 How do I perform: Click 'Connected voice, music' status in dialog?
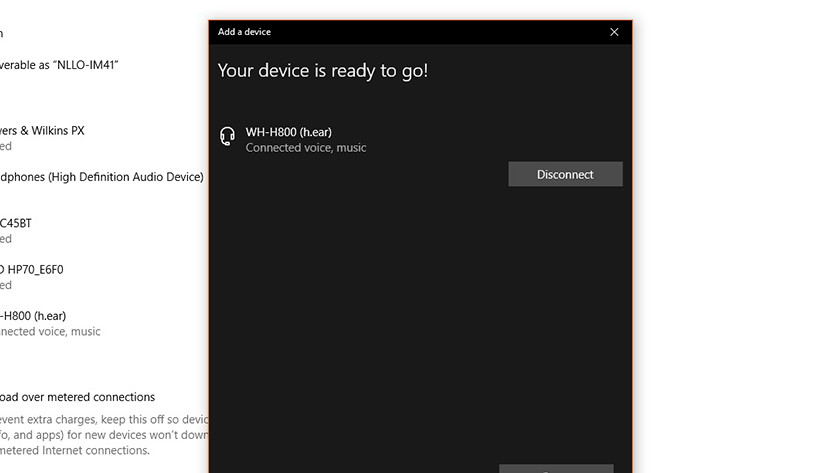point(306,148)
